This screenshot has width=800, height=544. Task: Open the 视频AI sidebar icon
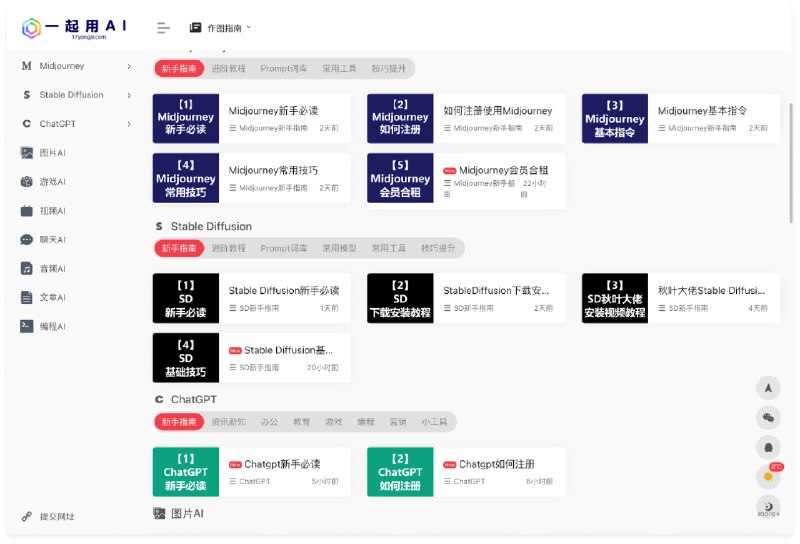click(x=27, y=211)
